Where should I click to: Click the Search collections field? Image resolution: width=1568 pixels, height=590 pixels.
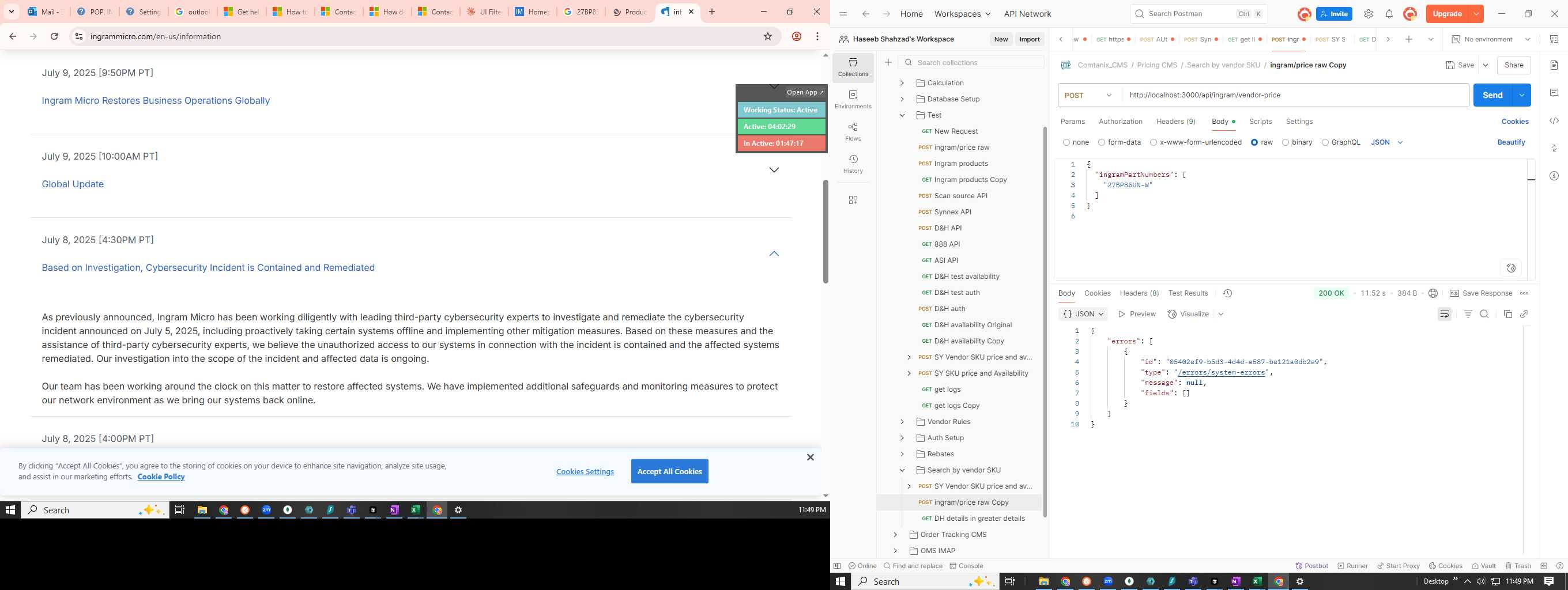970,63
